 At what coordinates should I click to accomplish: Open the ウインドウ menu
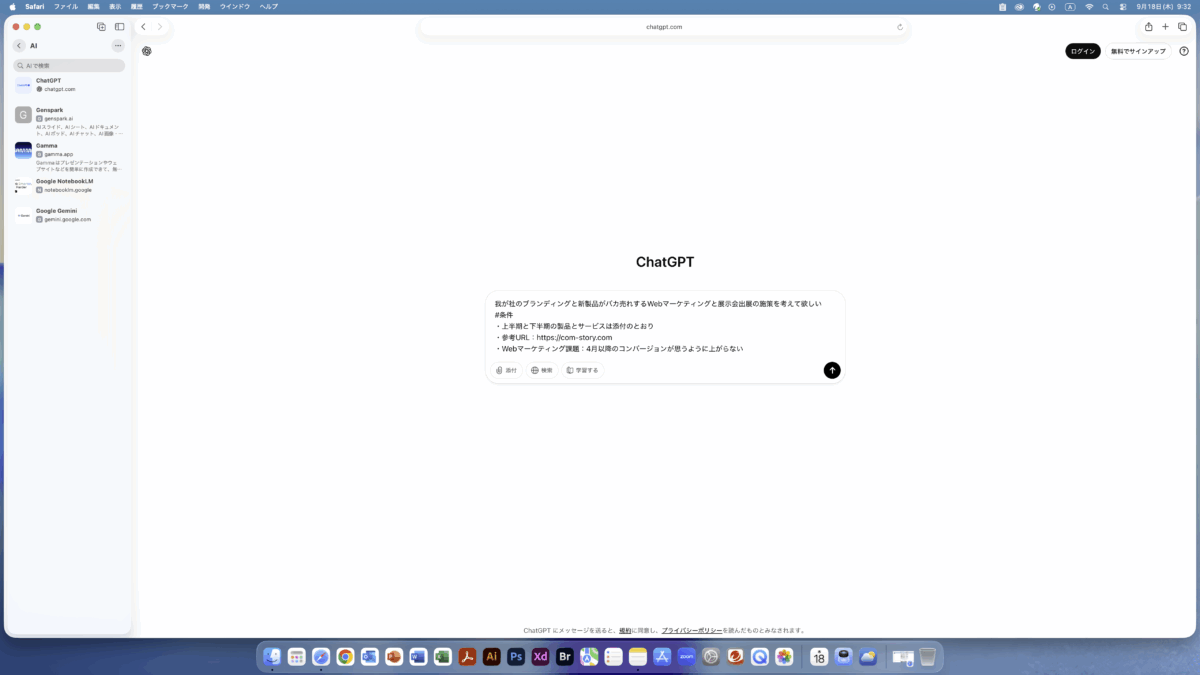coord(234,6)
